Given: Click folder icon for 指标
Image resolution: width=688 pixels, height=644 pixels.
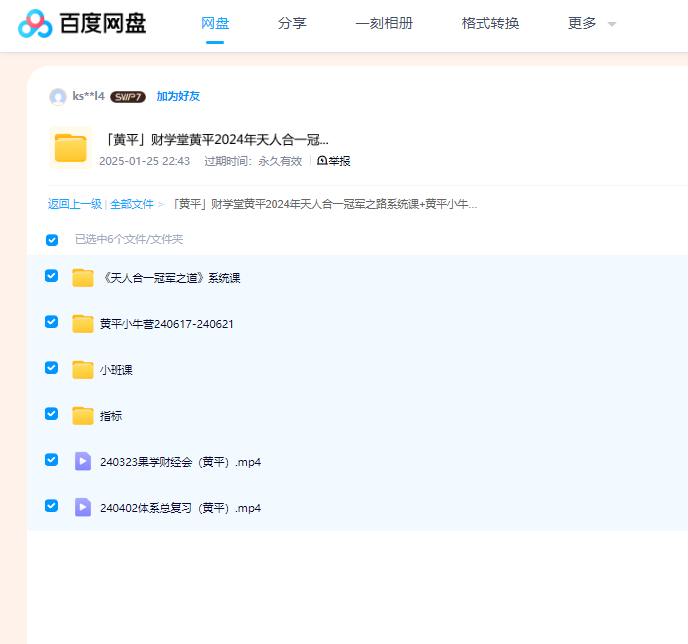Looking at the screenshot, I should [x=83, y=416].
